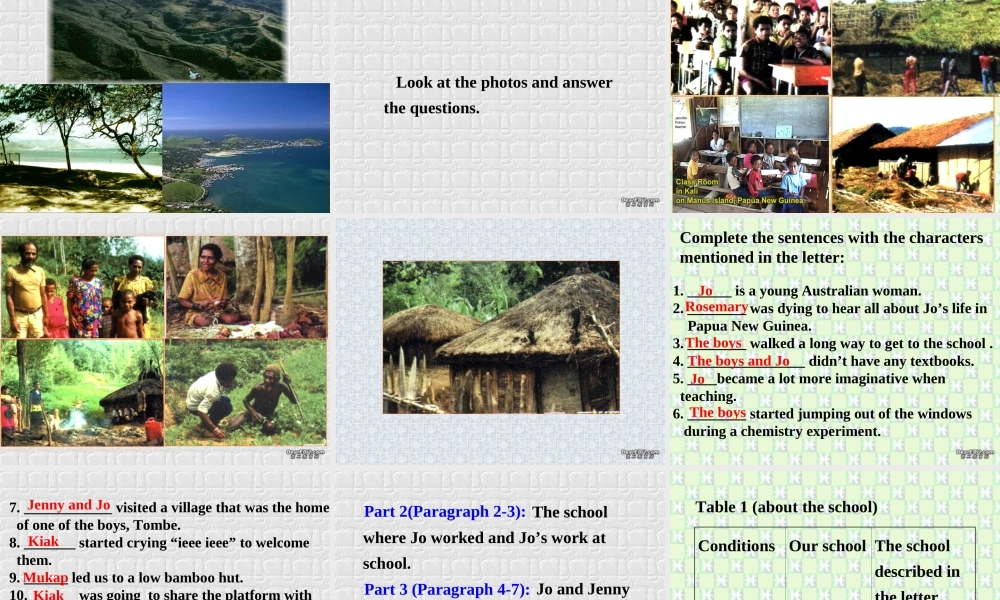This screenshot has height=600, width=1000.
Task: Click the text 'Look at the photos and answer'
Action: pos(504,83)
